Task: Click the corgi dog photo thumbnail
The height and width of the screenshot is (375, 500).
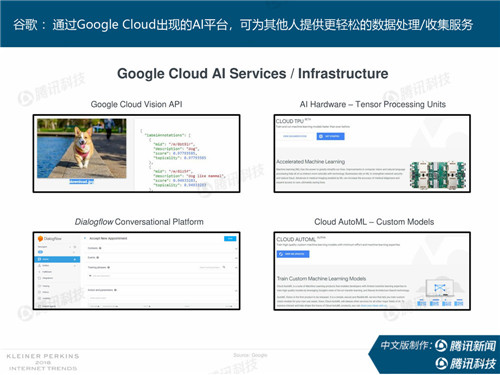Action: click(x=82, y=148)
